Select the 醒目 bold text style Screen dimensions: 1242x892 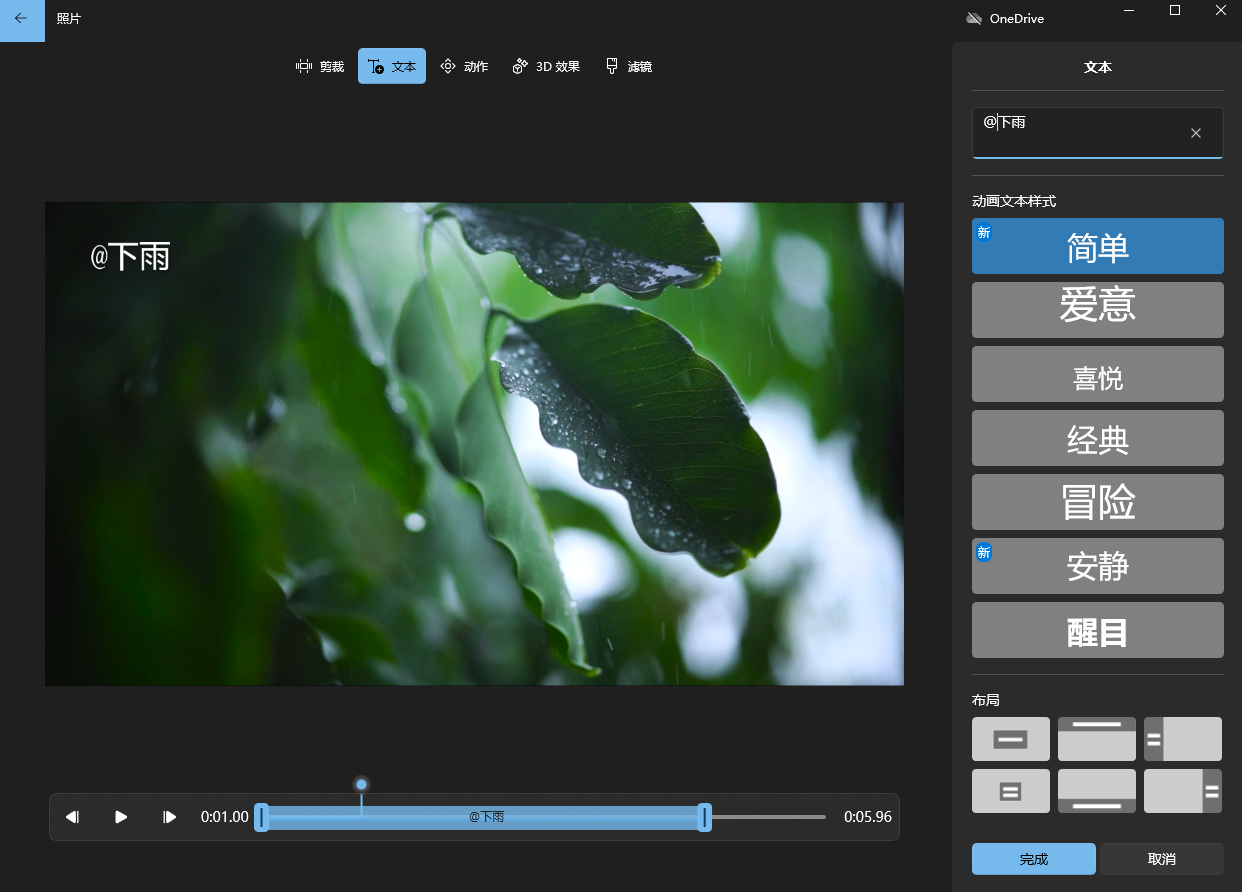click(x=1098, y=630)
